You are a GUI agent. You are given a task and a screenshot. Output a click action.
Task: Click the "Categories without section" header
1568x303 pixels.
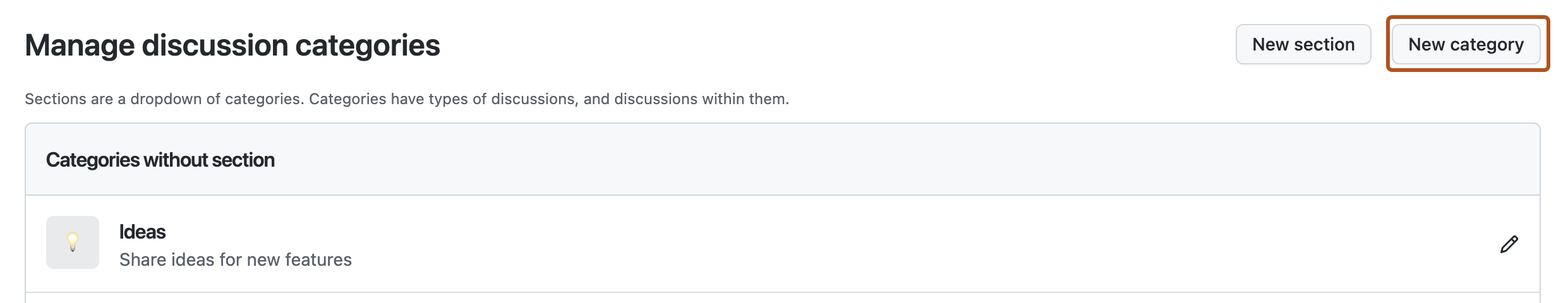[160, 160]
